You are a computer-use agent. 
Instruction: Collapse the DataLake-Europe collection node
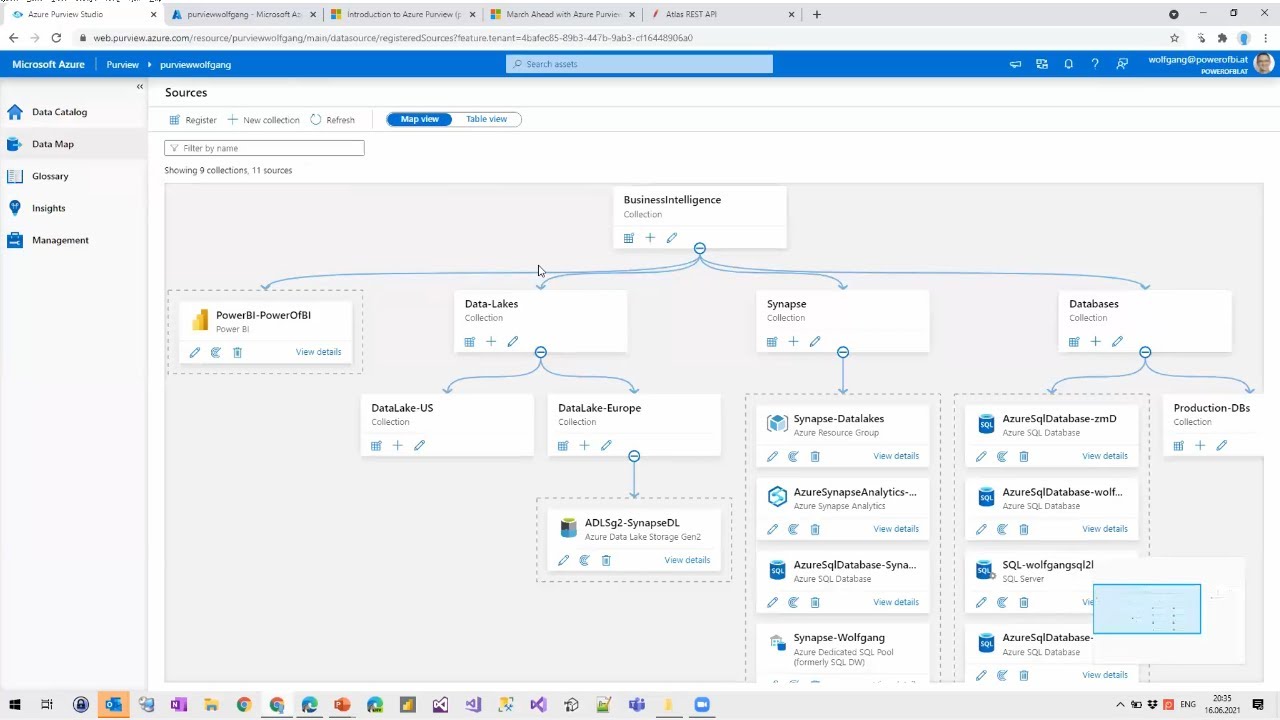pyautogui.click(x=634, y=456)
